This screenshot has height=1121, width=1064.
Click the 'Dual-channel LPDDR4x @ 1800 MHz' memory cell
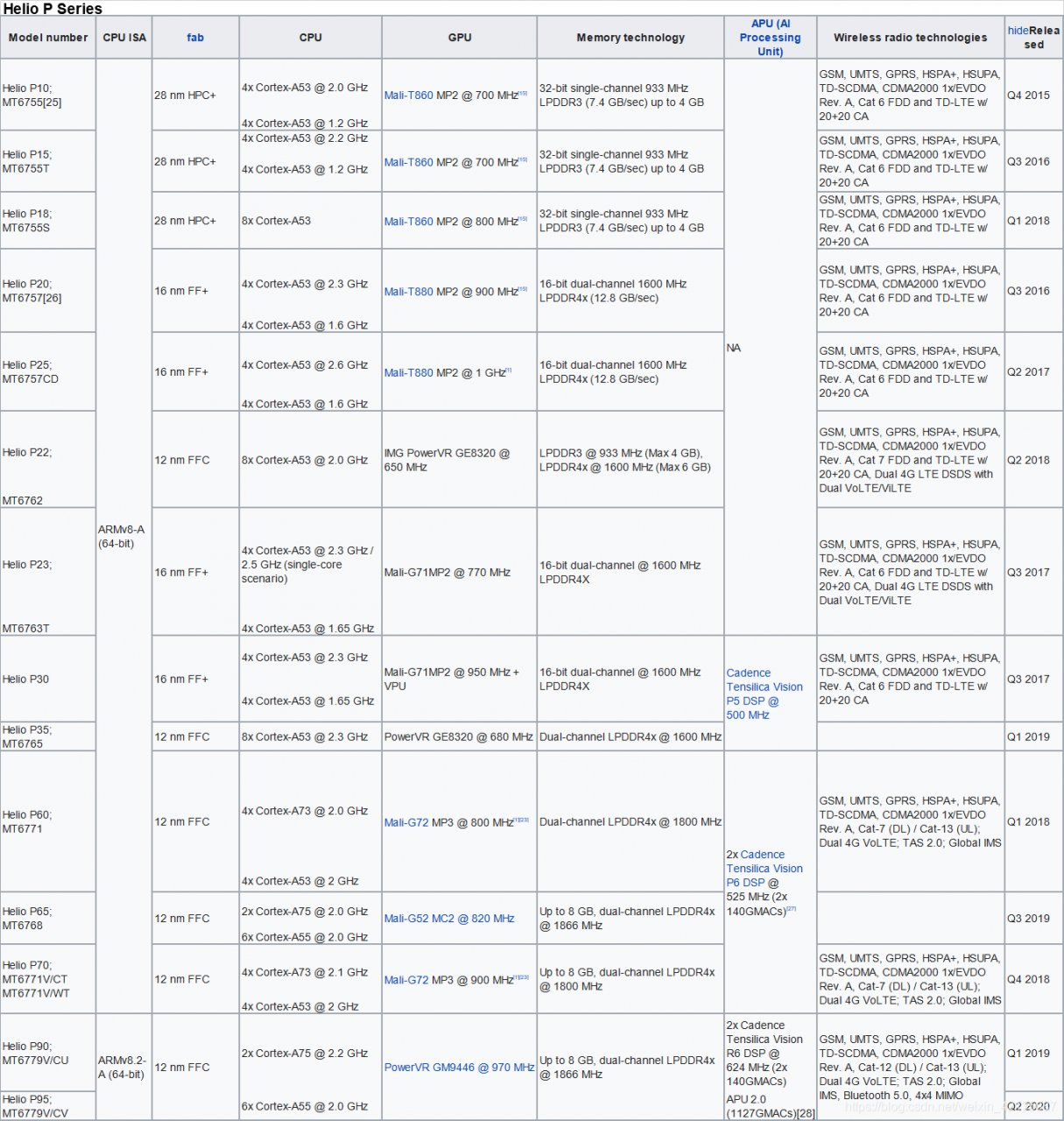pyautogui.click(x=631, y=821)
